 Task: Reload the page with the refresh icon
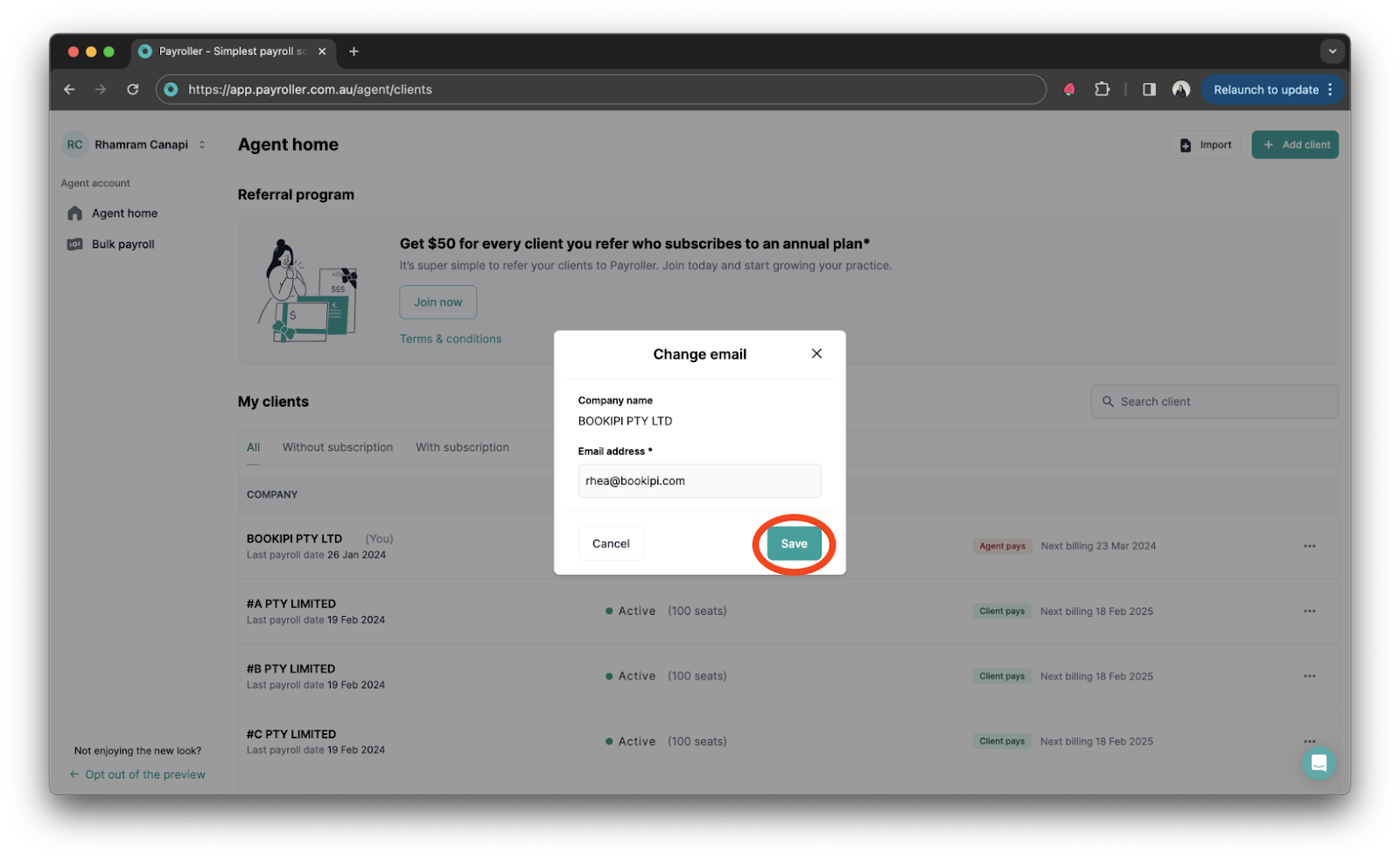[x=133, y=89]
